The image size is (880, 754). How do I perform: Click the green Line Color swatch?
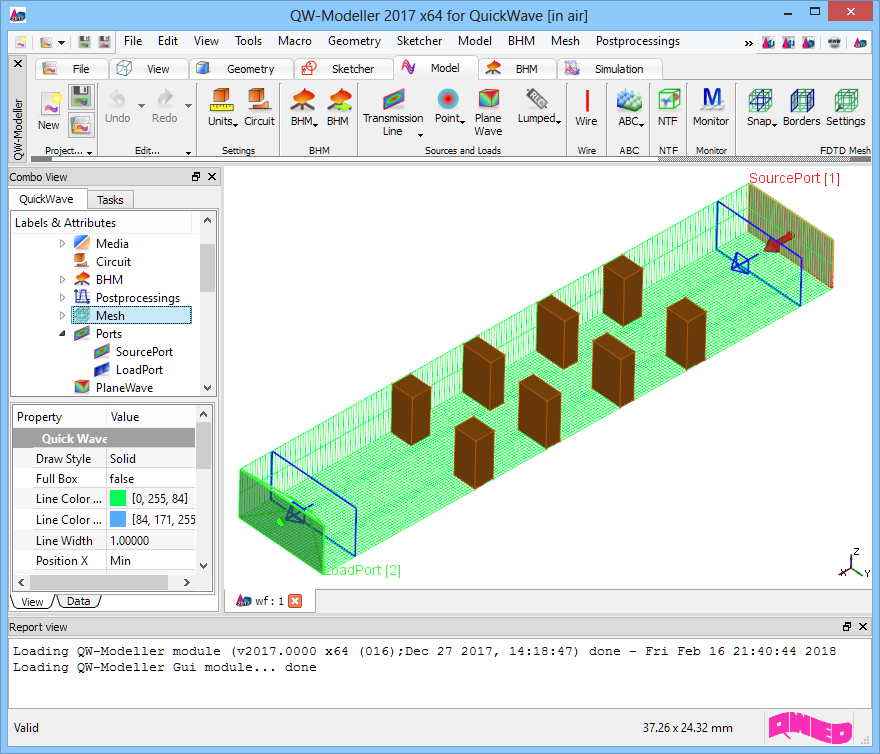point(118,498)
